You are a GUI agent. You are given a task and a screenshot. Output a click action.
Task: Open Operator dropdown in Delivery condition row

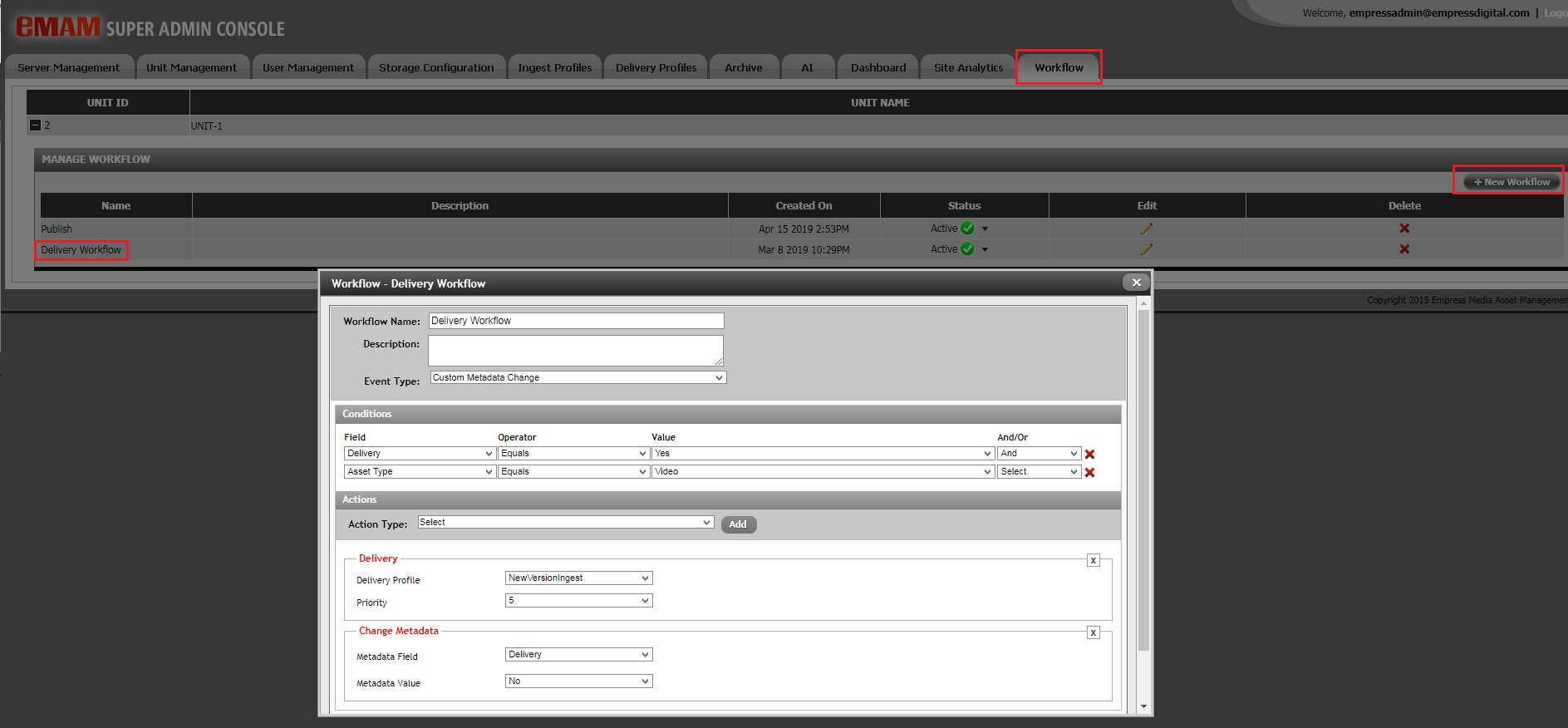pyautogui.click(x=573, y=453)
